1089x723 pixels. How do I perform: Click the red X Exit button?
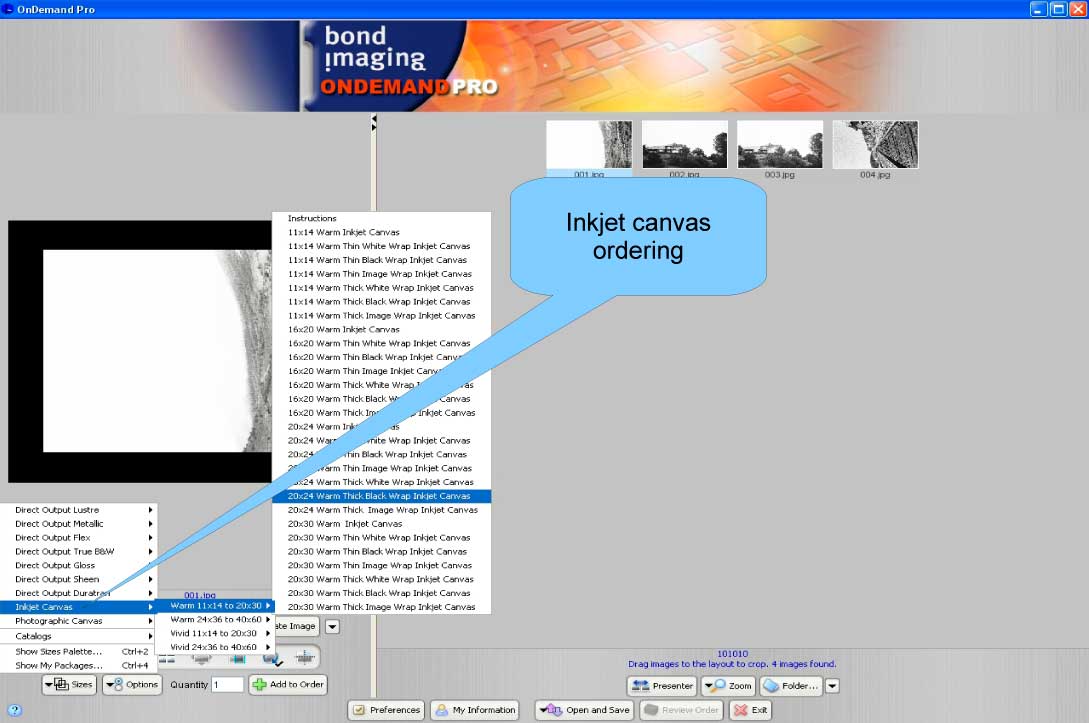point(752,710)
